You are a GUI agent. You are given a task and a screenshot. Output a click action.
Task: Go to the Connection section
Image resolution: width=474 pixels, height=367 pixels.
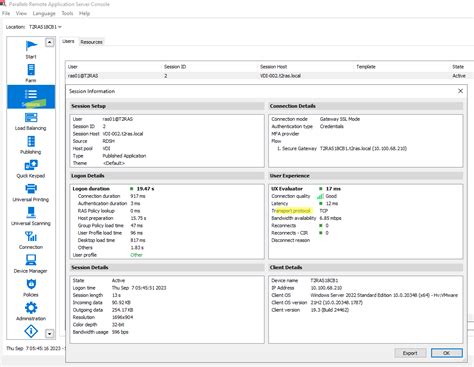click(31, 240)
